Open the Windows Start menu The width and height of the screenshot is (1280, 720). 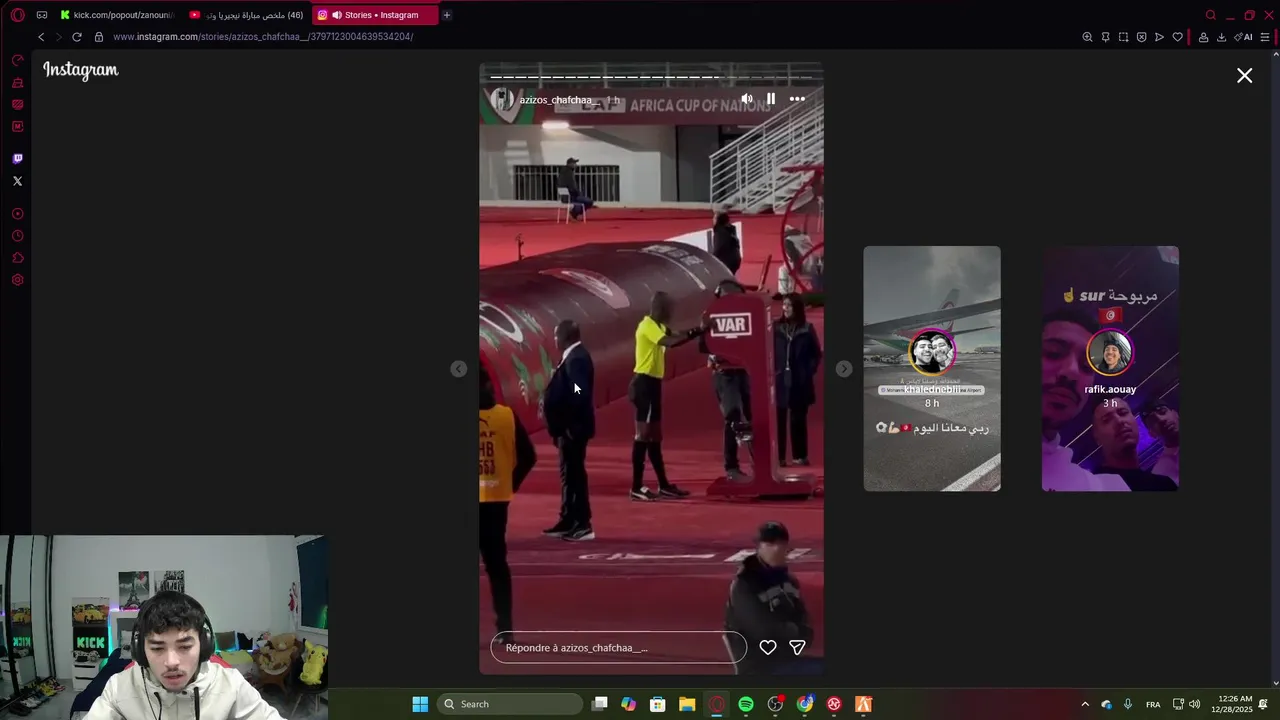click(x=420, y=704)
